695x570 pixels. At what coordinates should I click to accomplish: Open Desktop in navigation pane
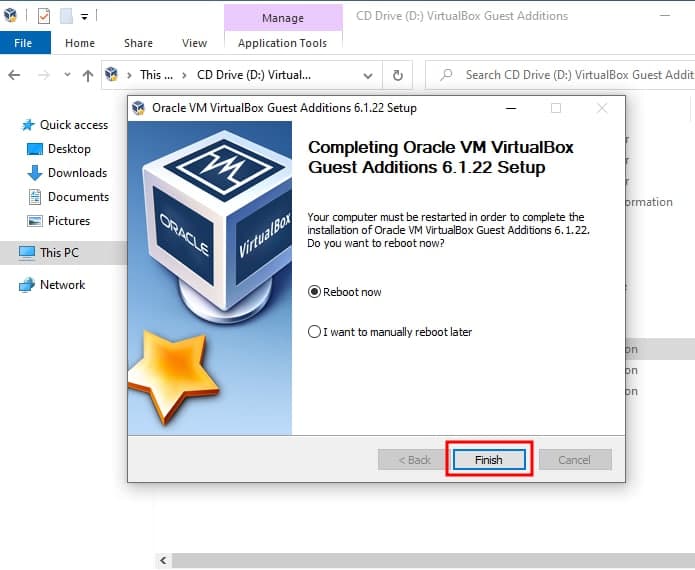[69, 149]
